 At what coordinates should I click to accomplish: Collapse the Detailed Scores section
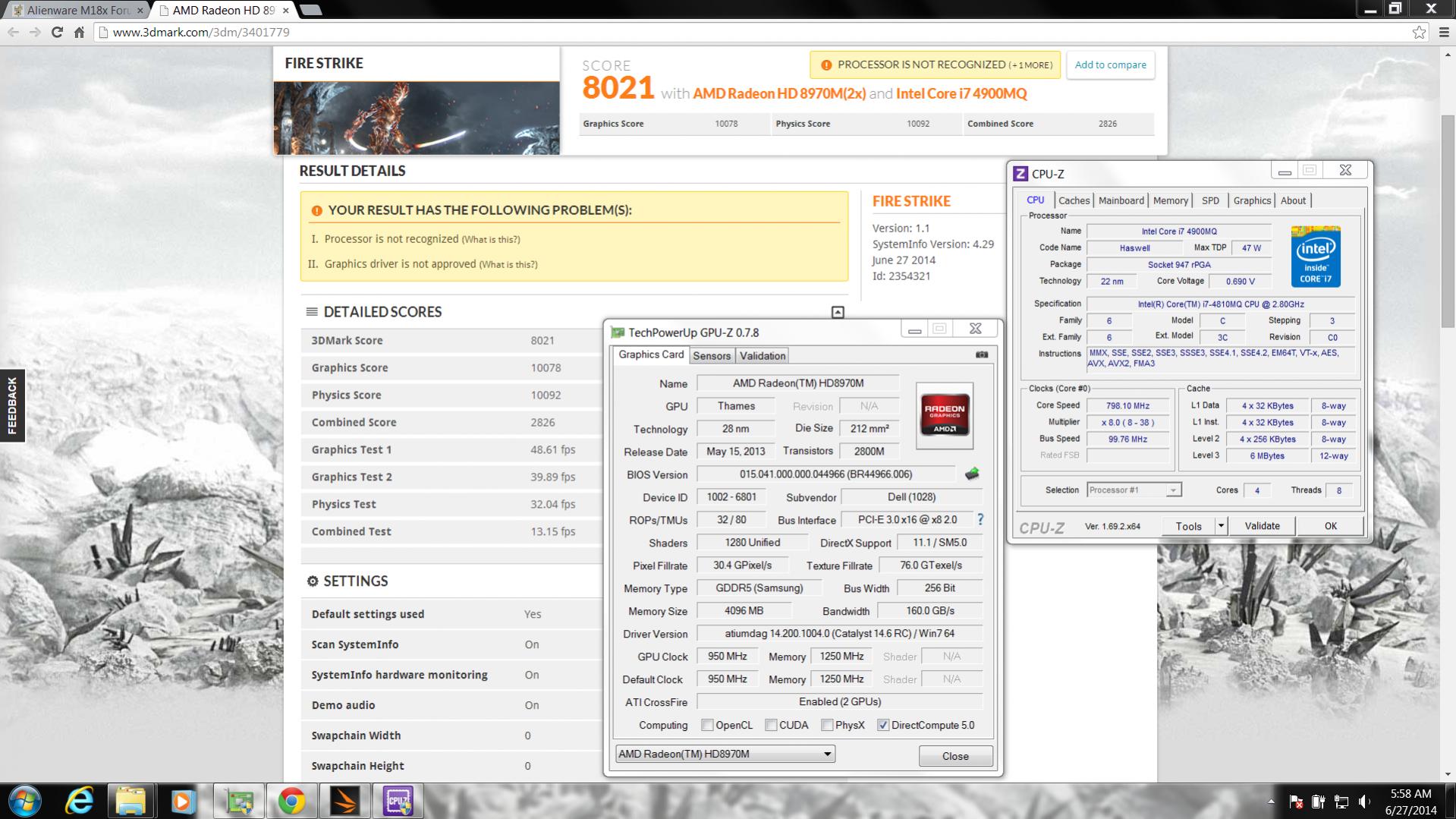838,312
